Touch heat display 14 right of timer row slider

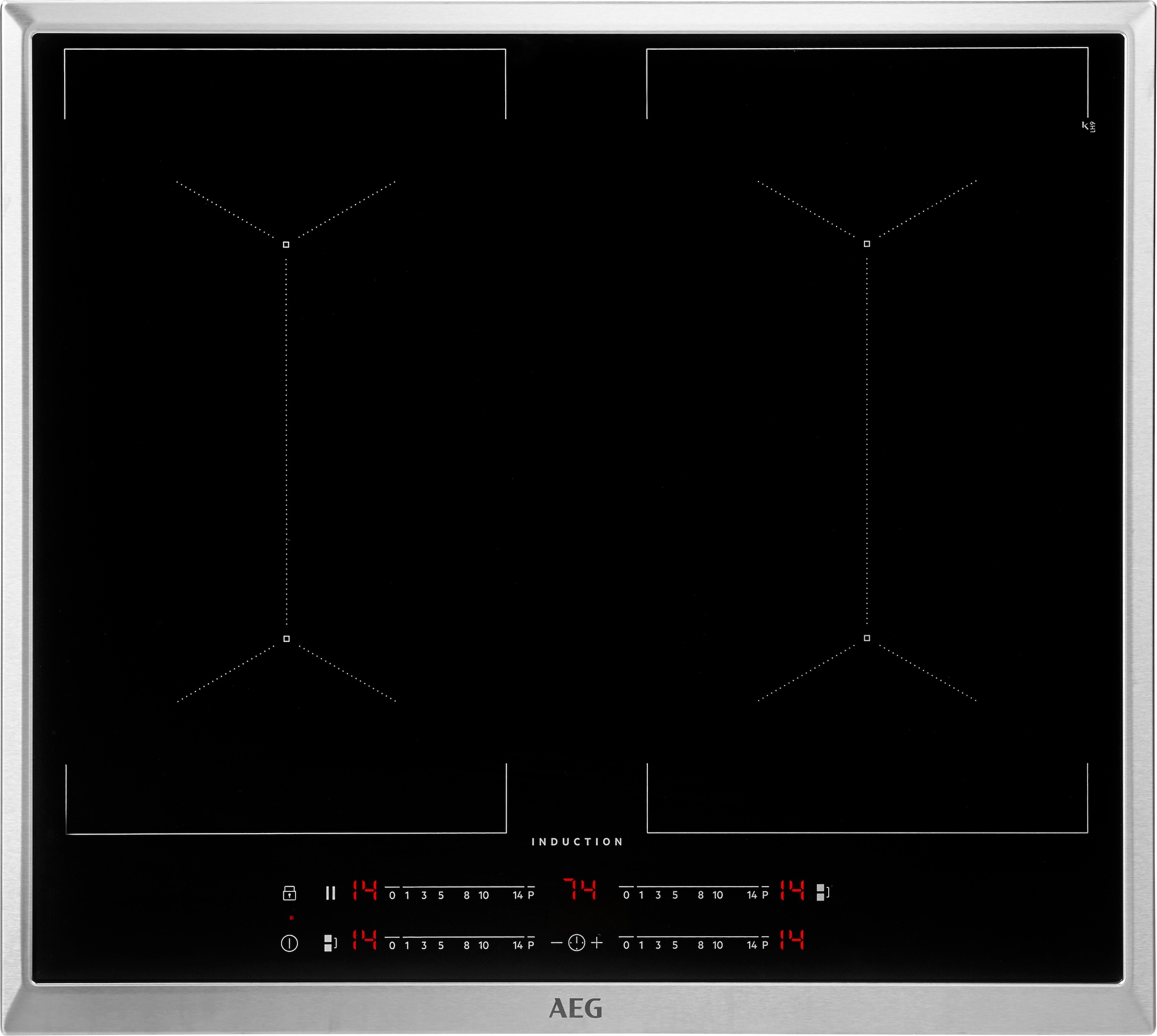[x=792, y=940]
